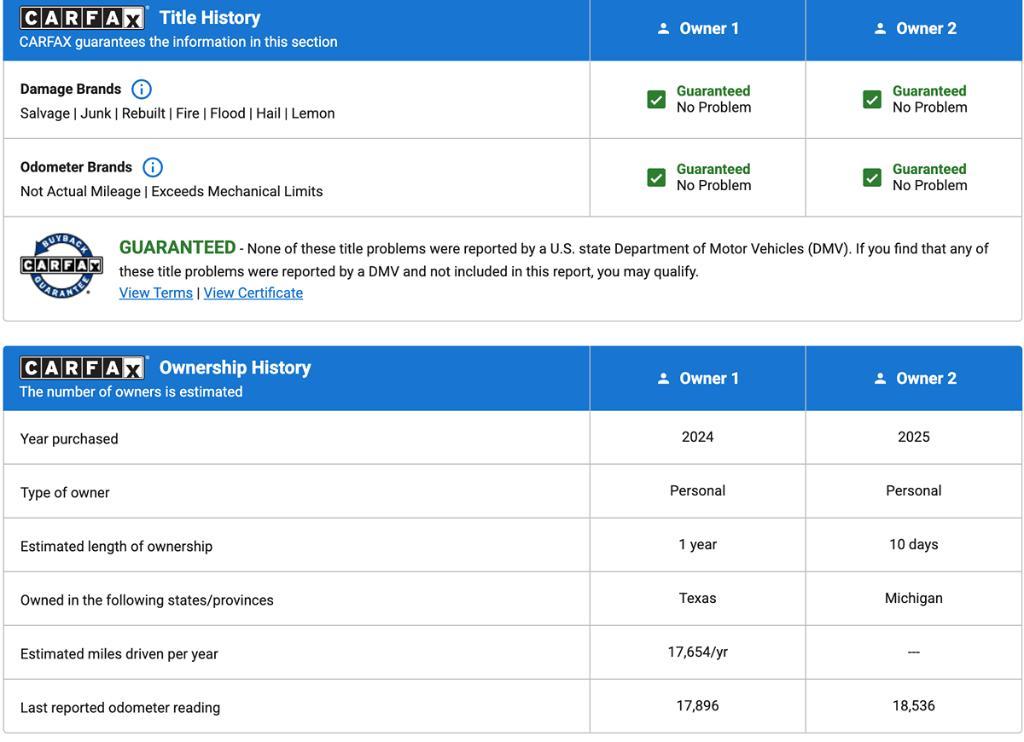1024x742 pixels.
Task: Click the green check for Damage Brands Owner 1
Action: (x=656, y=99)
